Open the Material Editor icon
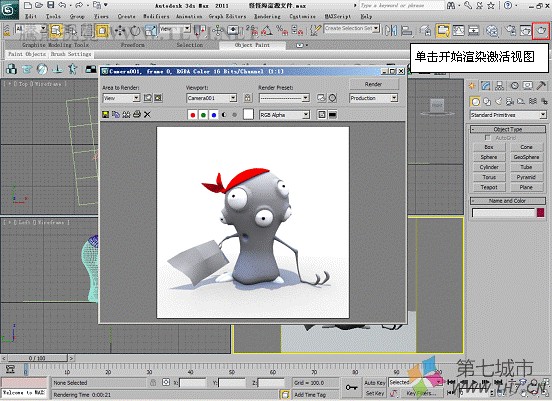 [x=492, y=31]
